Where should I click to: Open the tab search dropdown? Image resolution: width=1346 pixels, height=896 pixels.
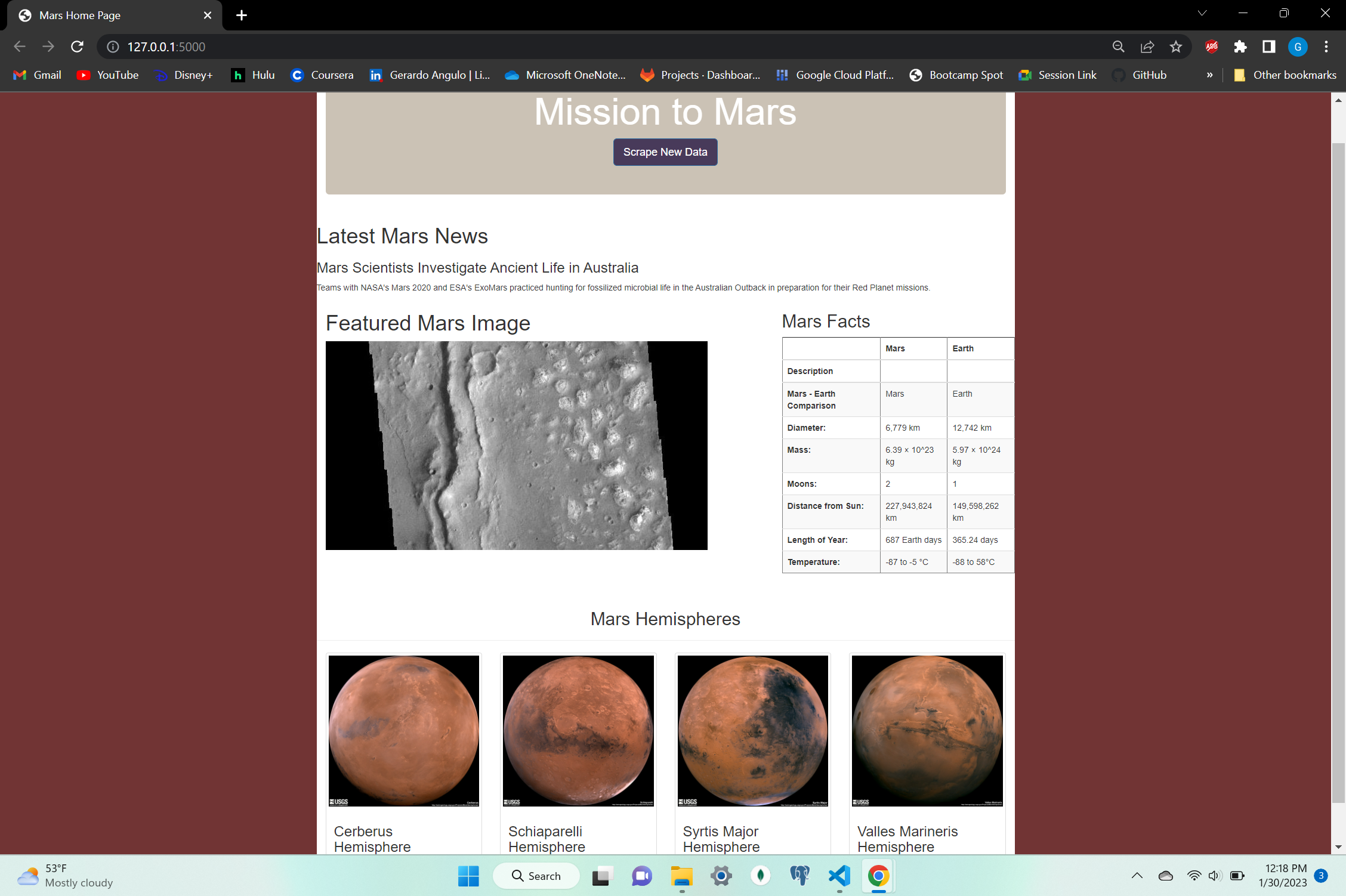[1202, 13]
